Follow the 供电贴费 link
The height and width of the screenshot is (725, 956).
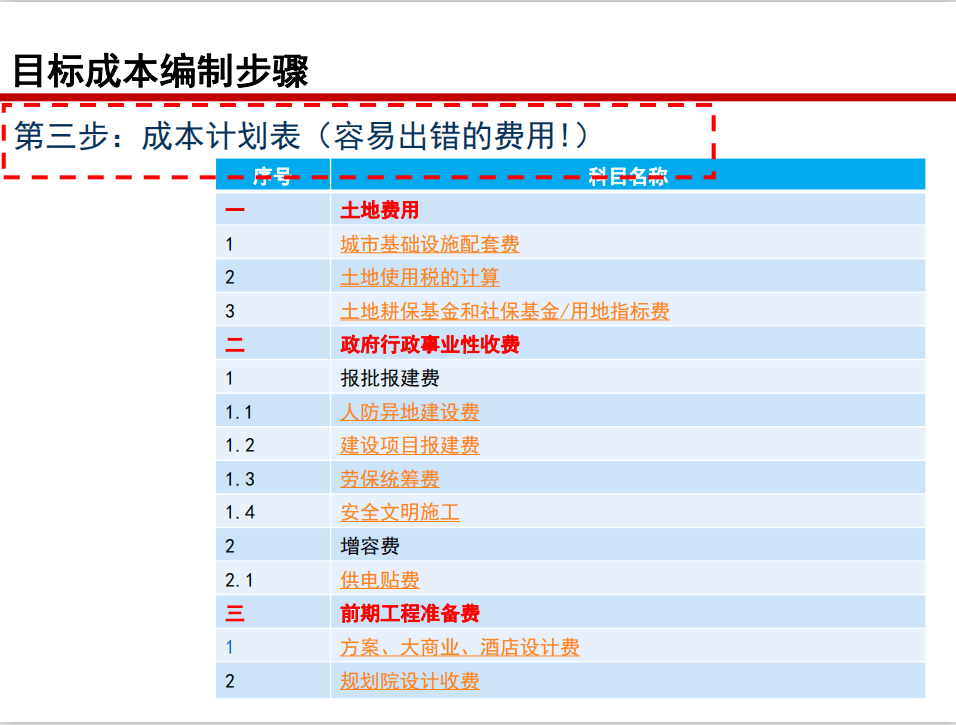click(x=379, y=580)
